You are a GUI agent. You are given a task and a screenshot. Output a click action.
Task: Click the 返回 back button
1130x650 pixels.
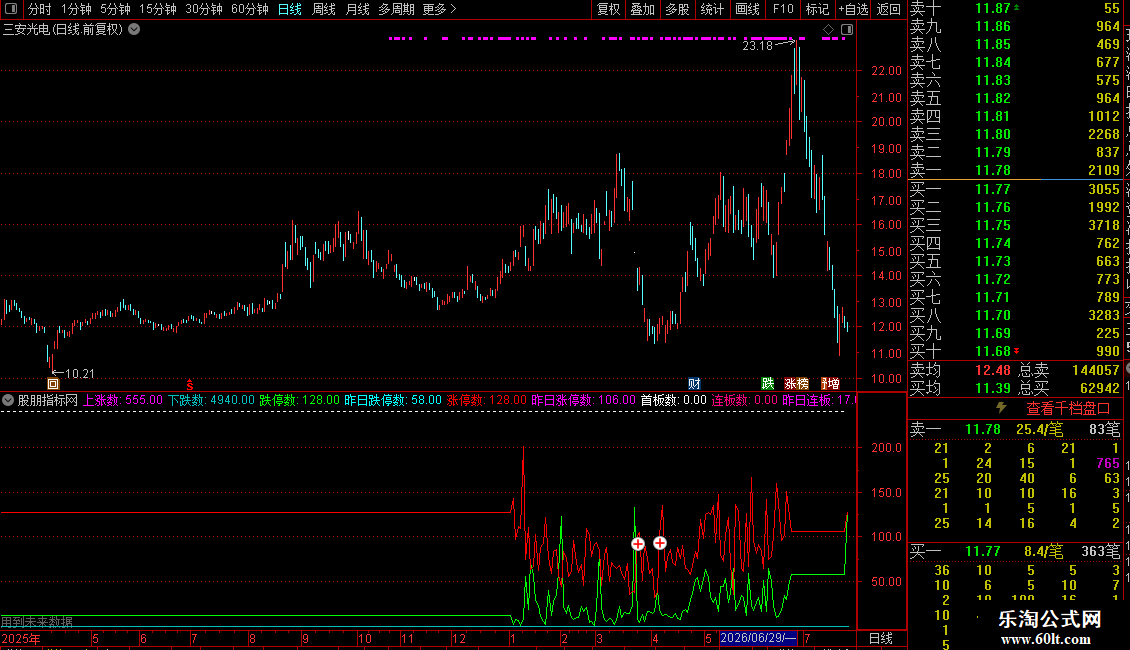(889, 9)
